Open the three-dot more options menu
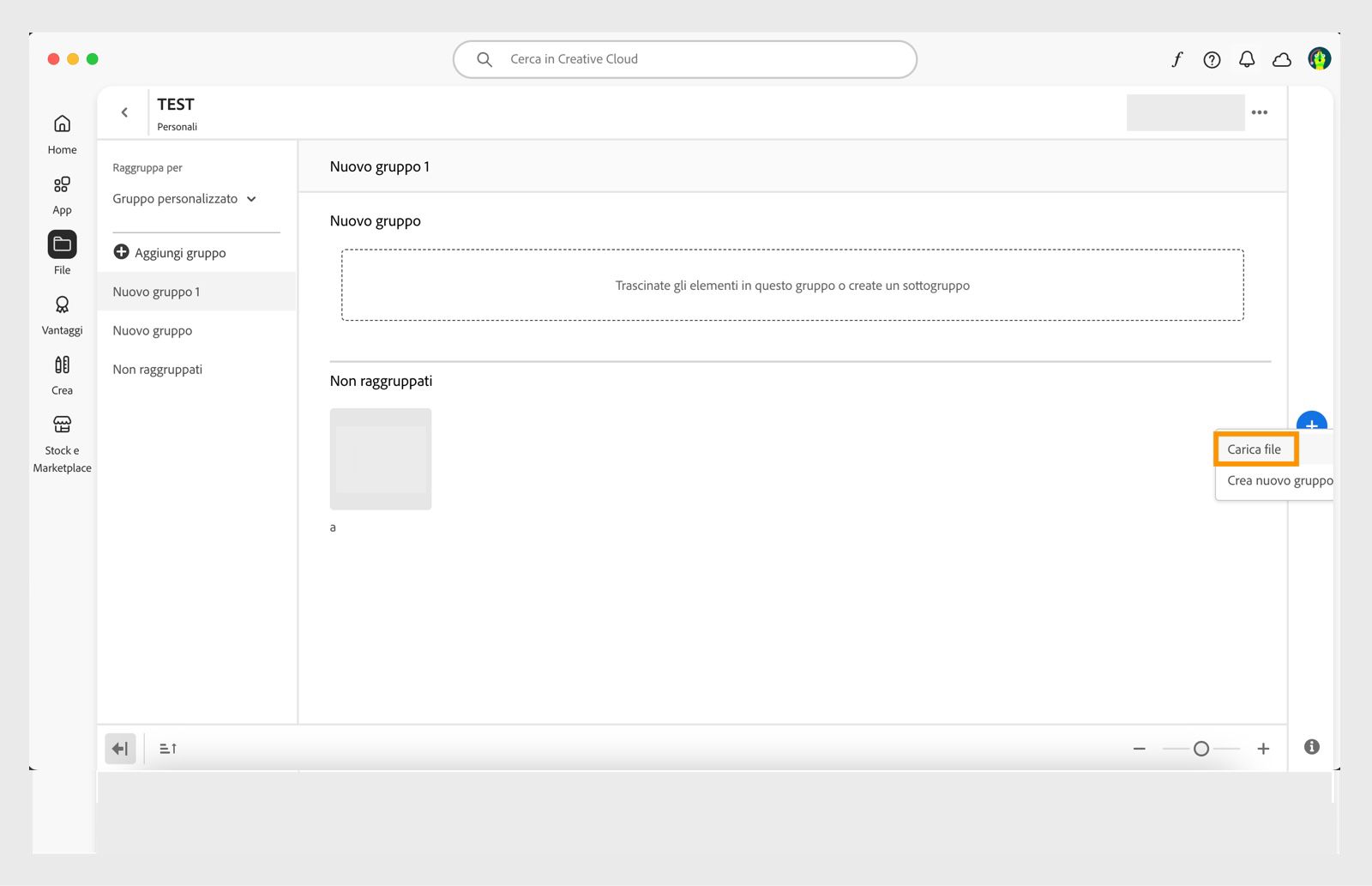Screen dimensions: 1372x886 (x=1260, y=112)
